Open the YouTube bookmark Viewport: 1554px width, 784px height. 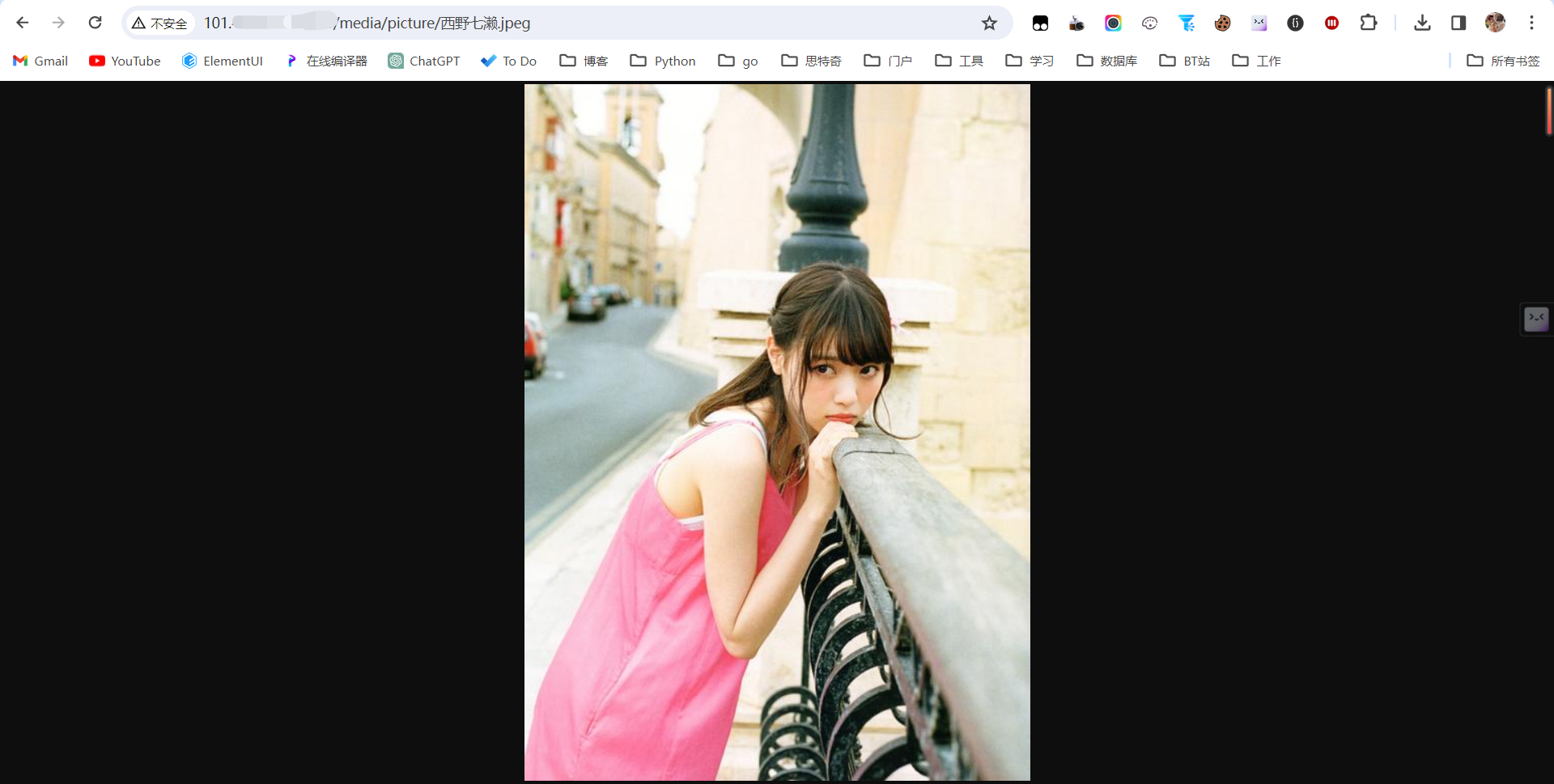(125, 61)
